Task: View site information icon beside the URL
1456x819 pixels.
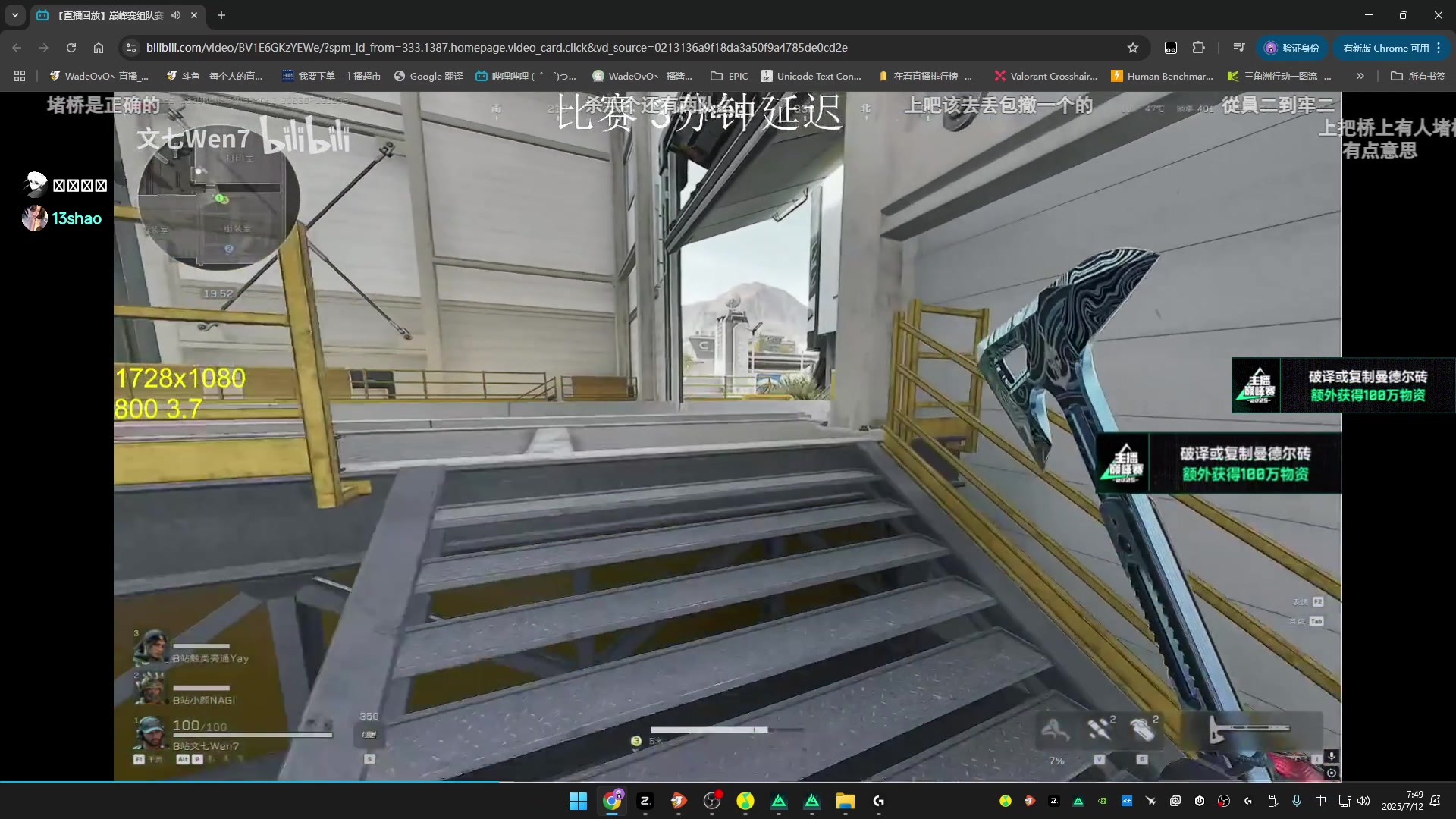Action: point(131,48)
